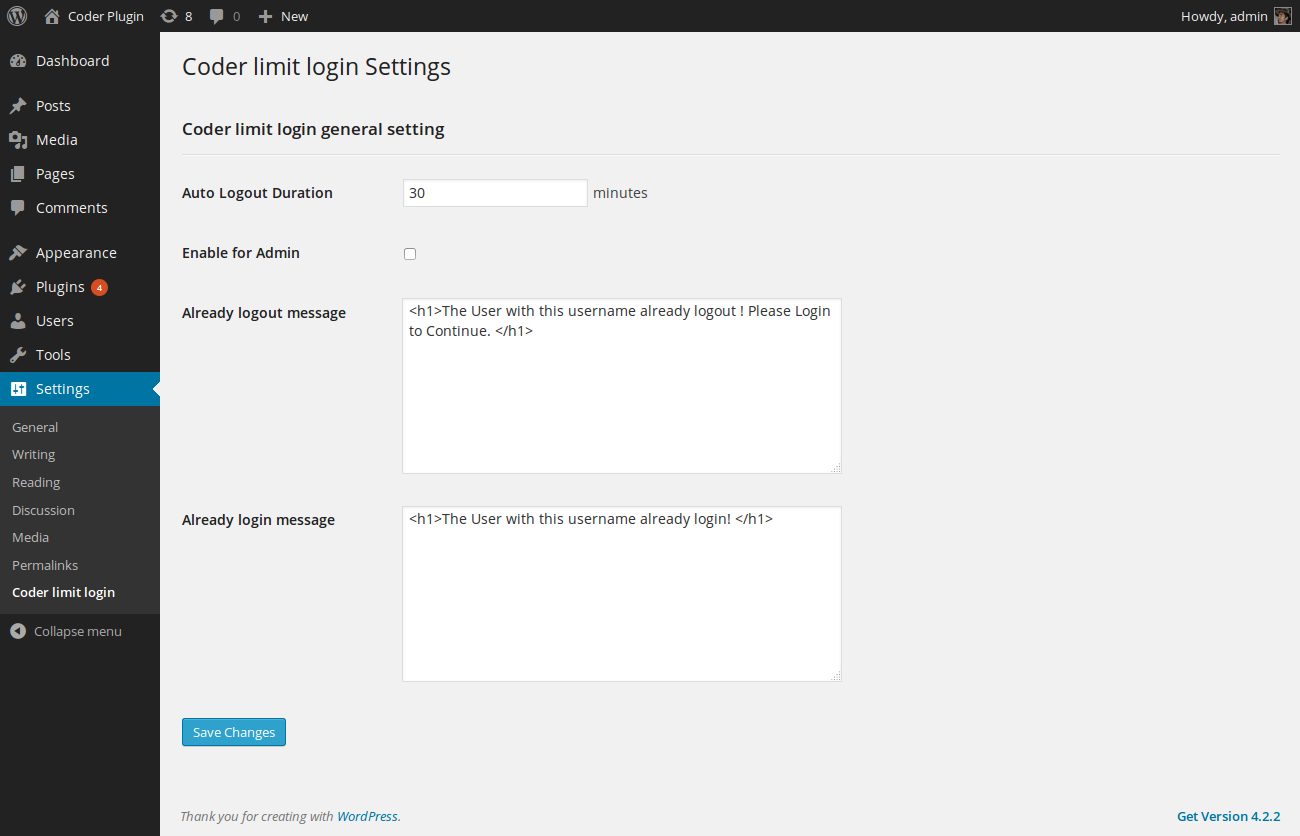Open the WordPress logo menu

[17, 16]
